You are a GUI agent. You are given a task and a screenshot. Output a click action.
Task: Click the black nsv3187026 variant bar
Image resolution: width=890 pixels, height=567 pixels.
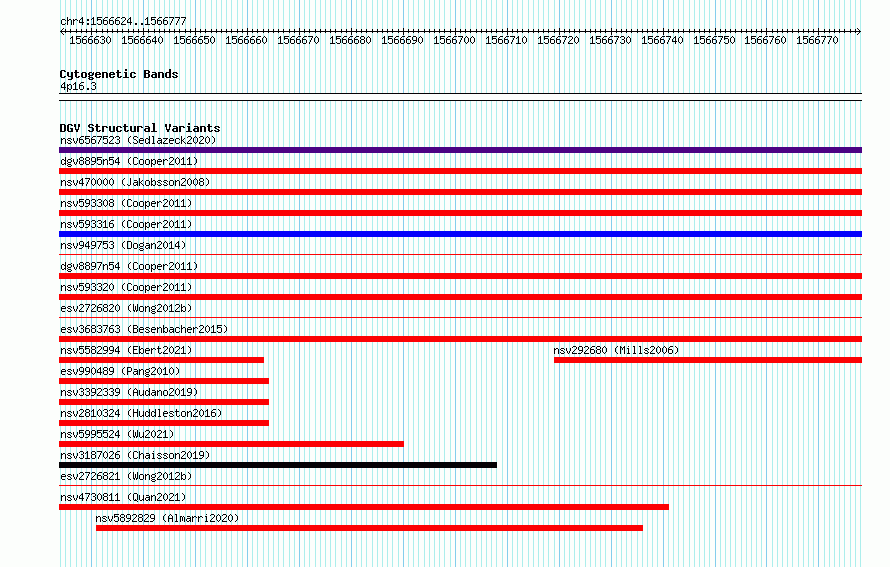278,465
